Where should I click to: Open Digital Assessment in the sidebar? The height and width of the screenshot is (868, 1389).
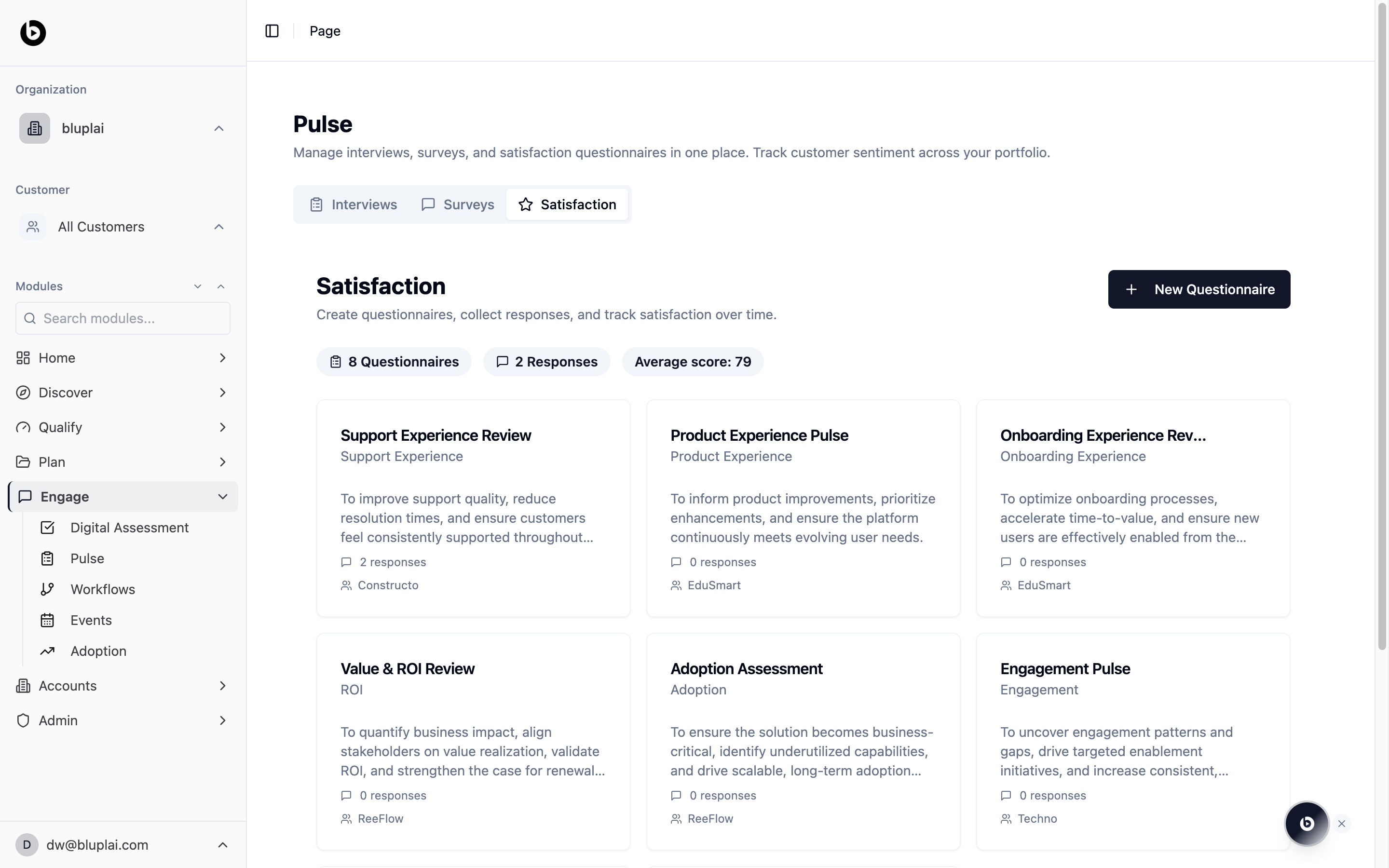point(129,528)
